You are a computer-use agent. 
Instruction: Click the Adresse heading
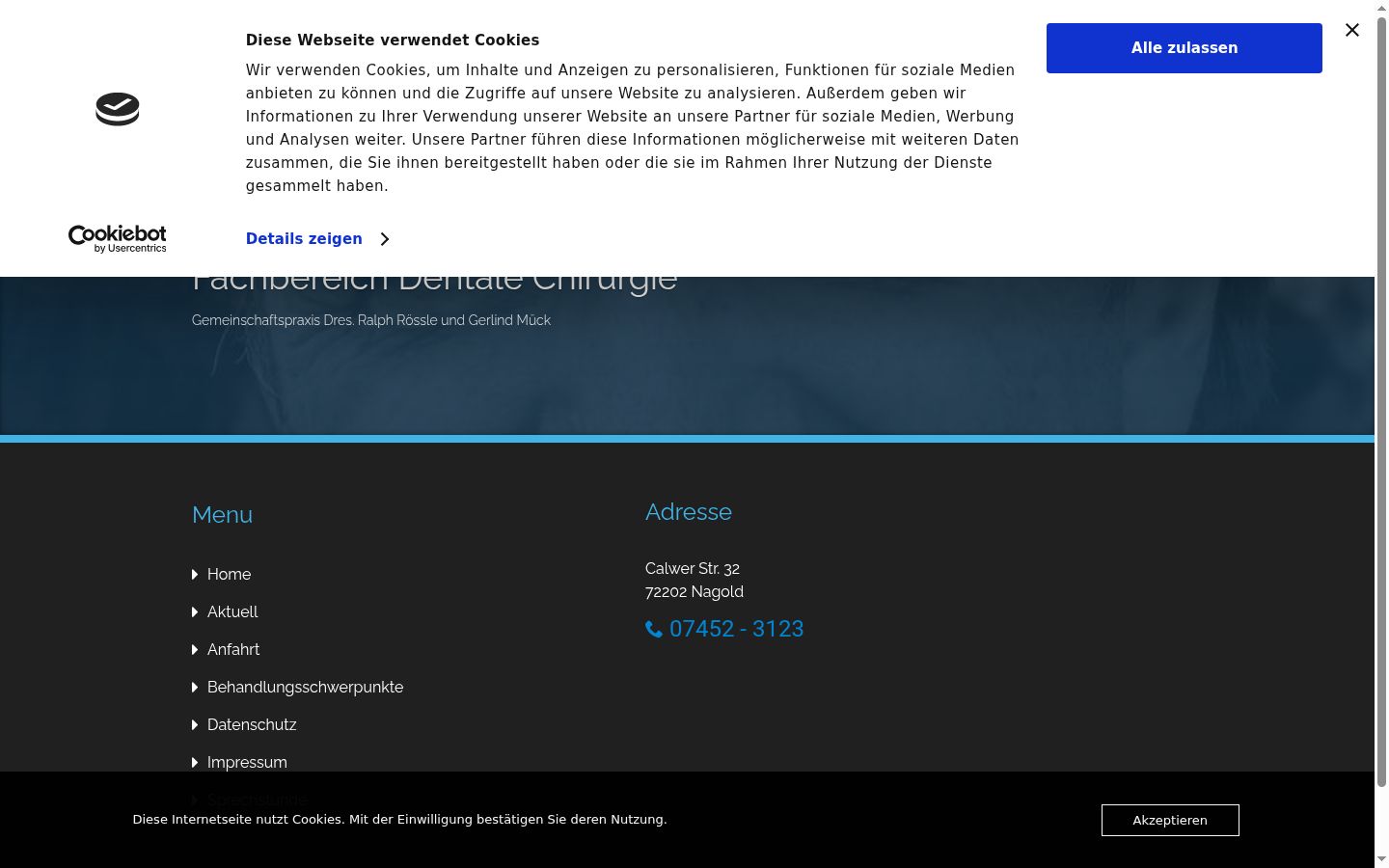[x=689, y=512]
